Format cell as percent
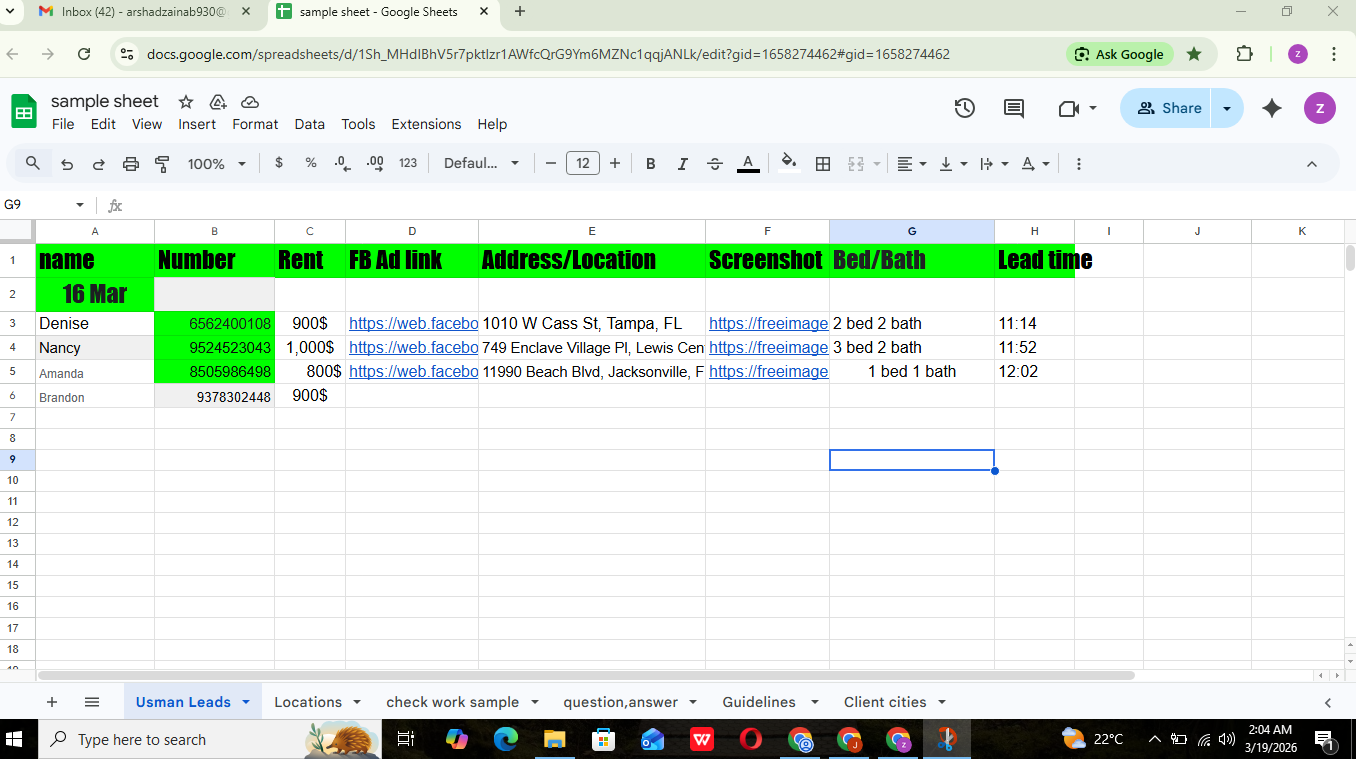Screen dimensions: 1356x759 point(311,163)
